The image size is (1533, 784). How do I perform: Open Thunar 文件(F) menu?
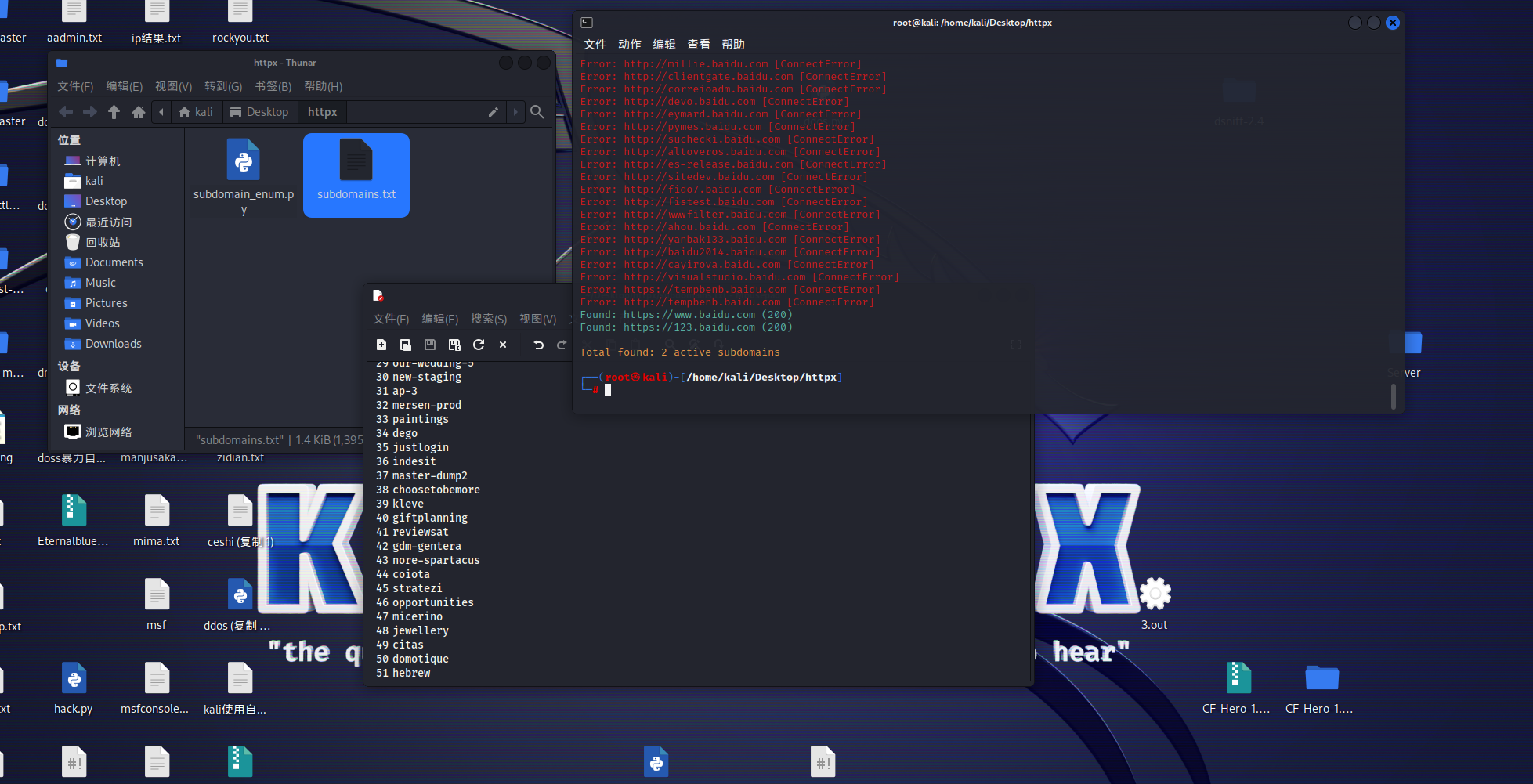click(x=75, y=86)
